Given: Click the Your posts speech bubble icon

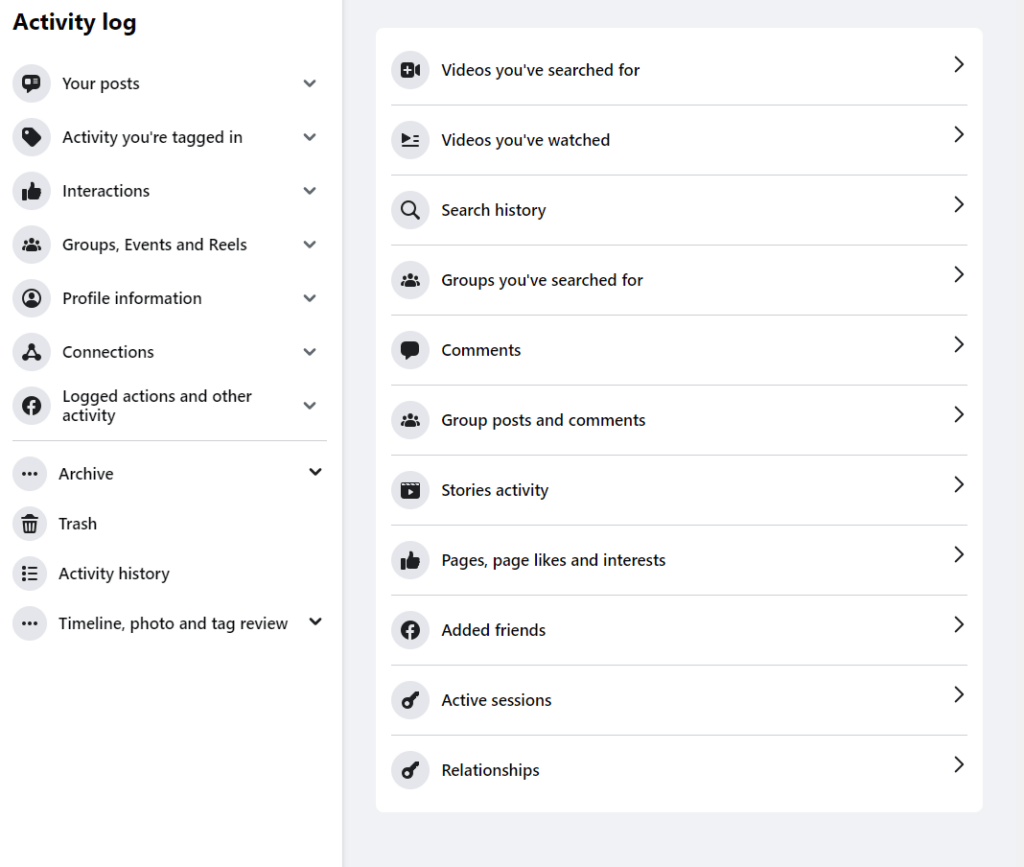Looking at the screenshot, I should tap(30, 84).
